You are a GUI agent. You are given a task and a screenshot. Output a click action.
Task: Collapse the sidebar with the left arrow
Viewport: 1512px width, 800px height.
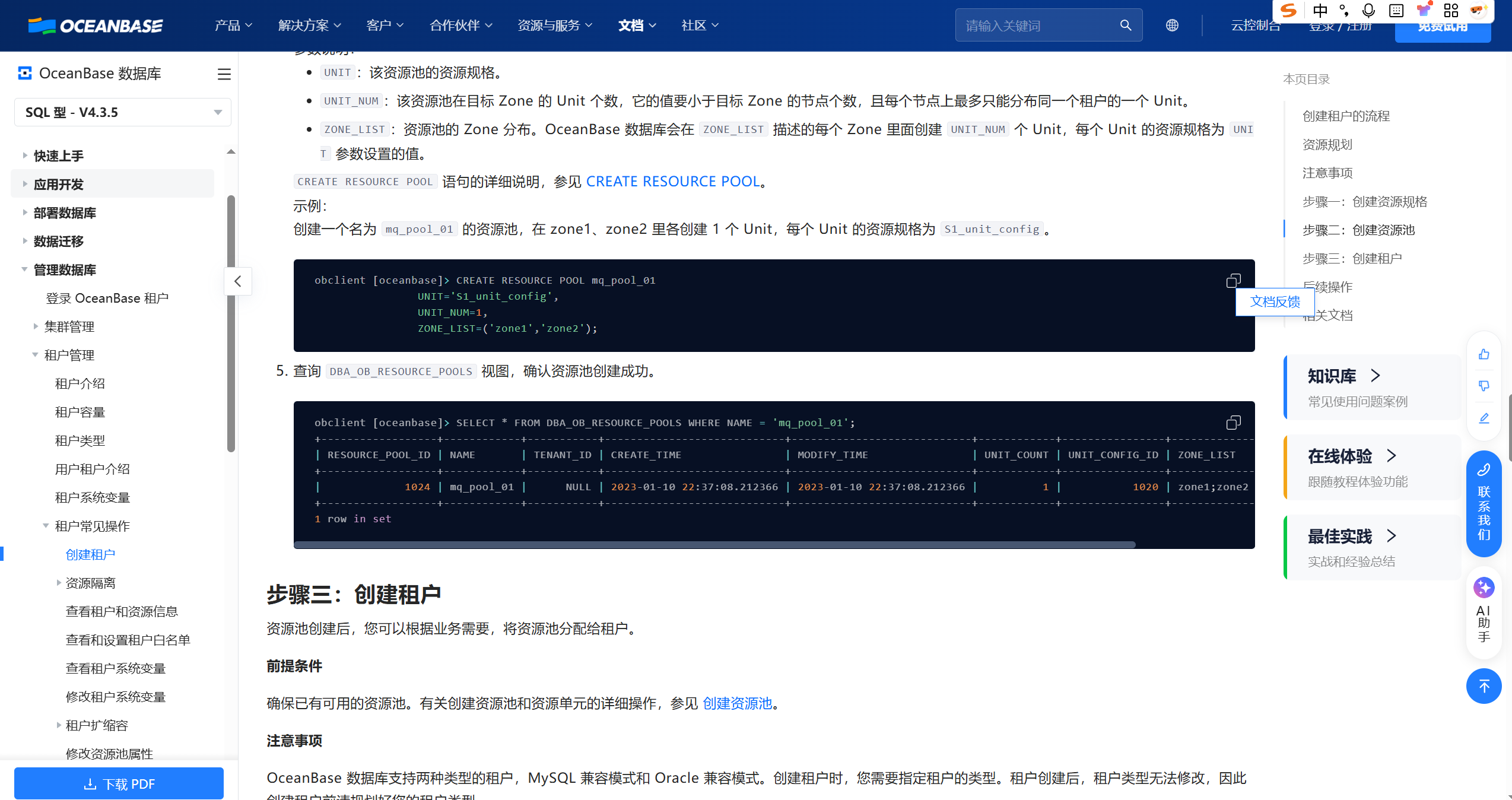pyautogui.click(x=238, y=281)
